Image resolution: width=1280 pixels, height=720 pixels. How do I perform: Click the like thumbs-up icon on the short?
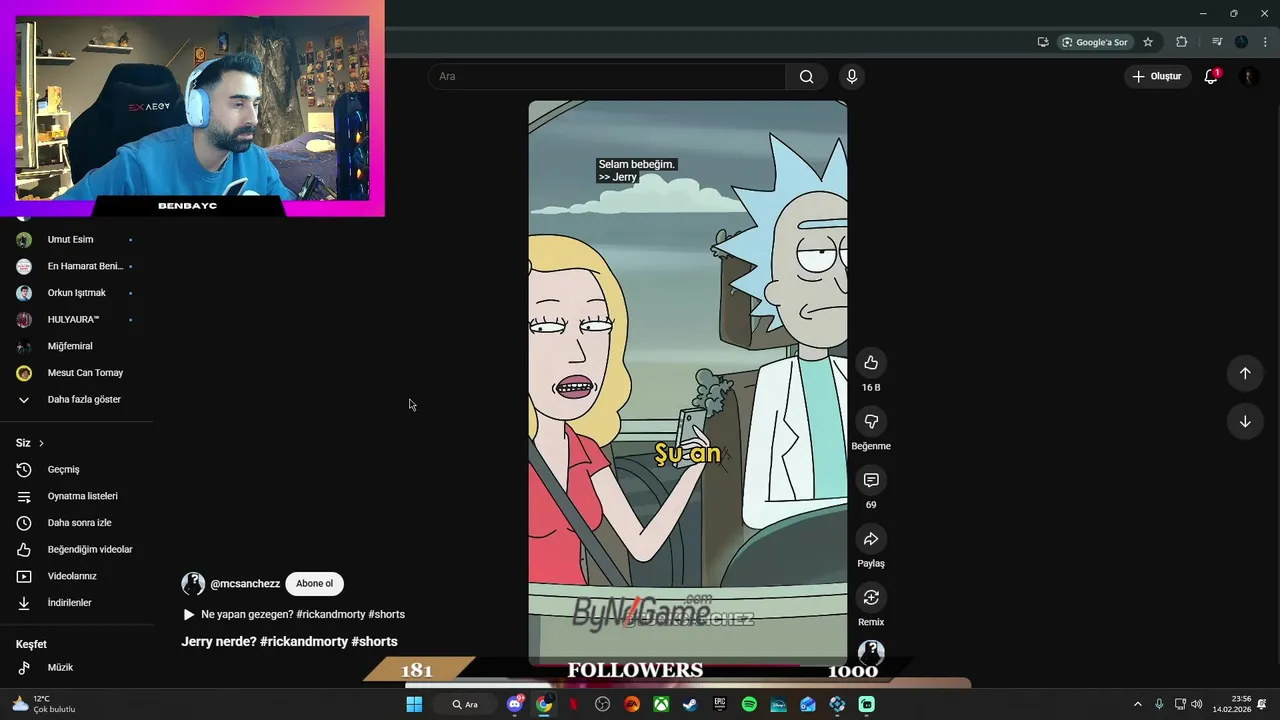point(871,363)
